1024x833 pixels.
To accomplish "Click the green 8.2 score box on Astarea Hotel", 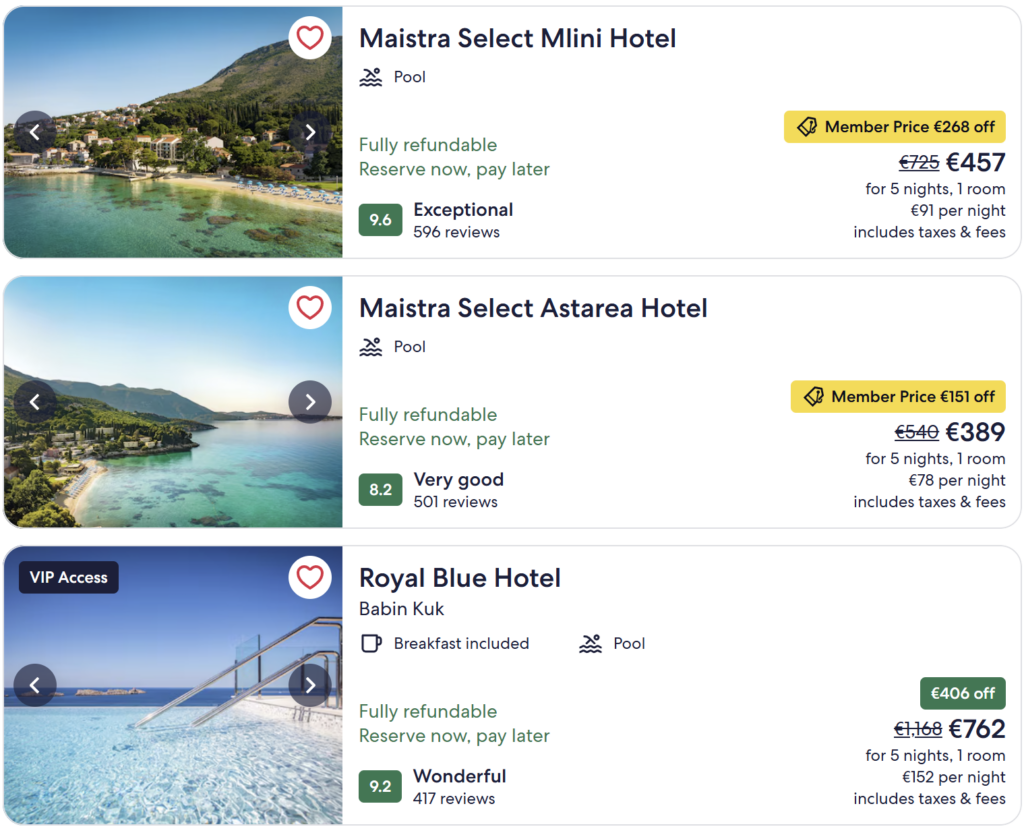I will click(380, 490).
